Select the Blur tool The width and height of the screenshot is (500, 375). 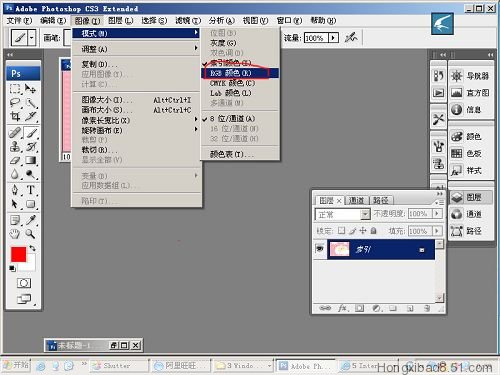coord(15,174)
